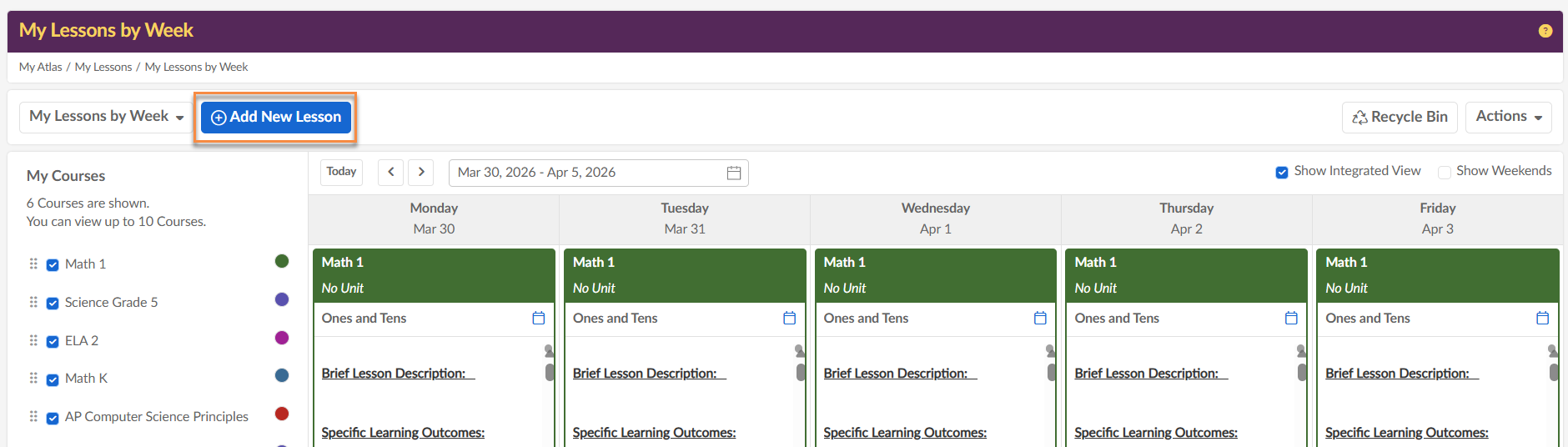Click calendar icon on Wednesday's Ones and Tens lesson
The width and height of the screenshot is (1568, 447).
click(x=1040, y=318)
